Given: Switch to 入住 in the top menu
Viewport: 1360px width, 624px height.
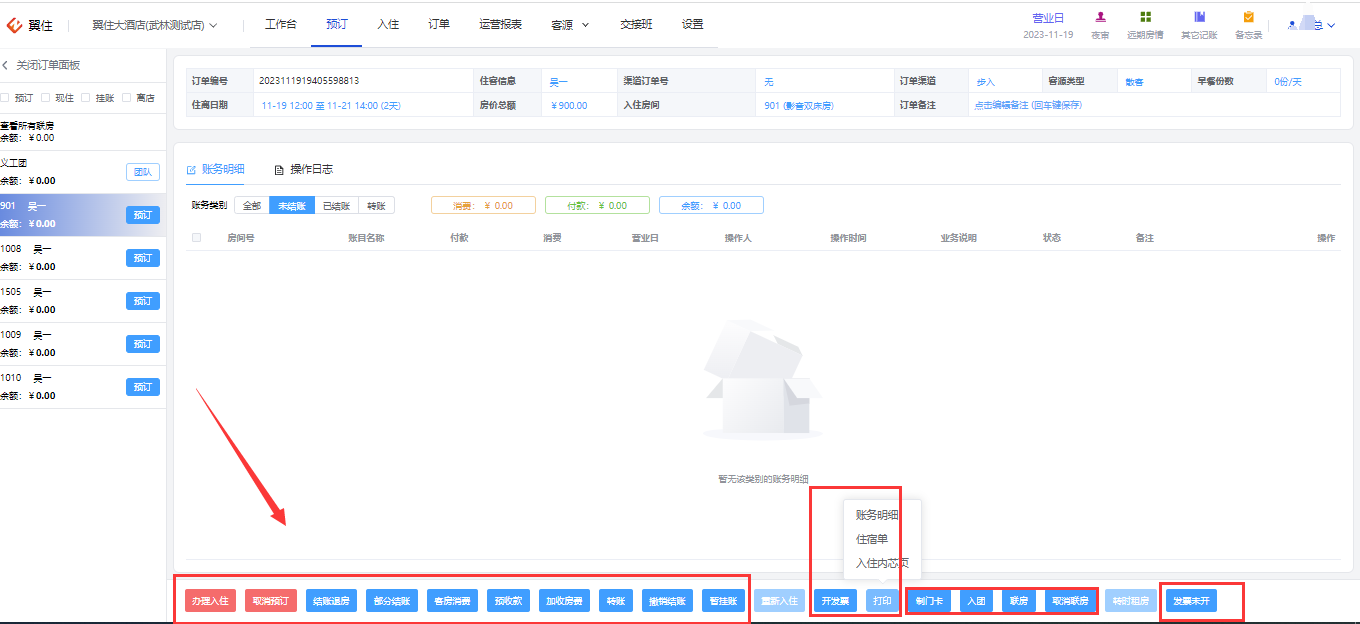Looking at the screenshot, I should 388,24.
